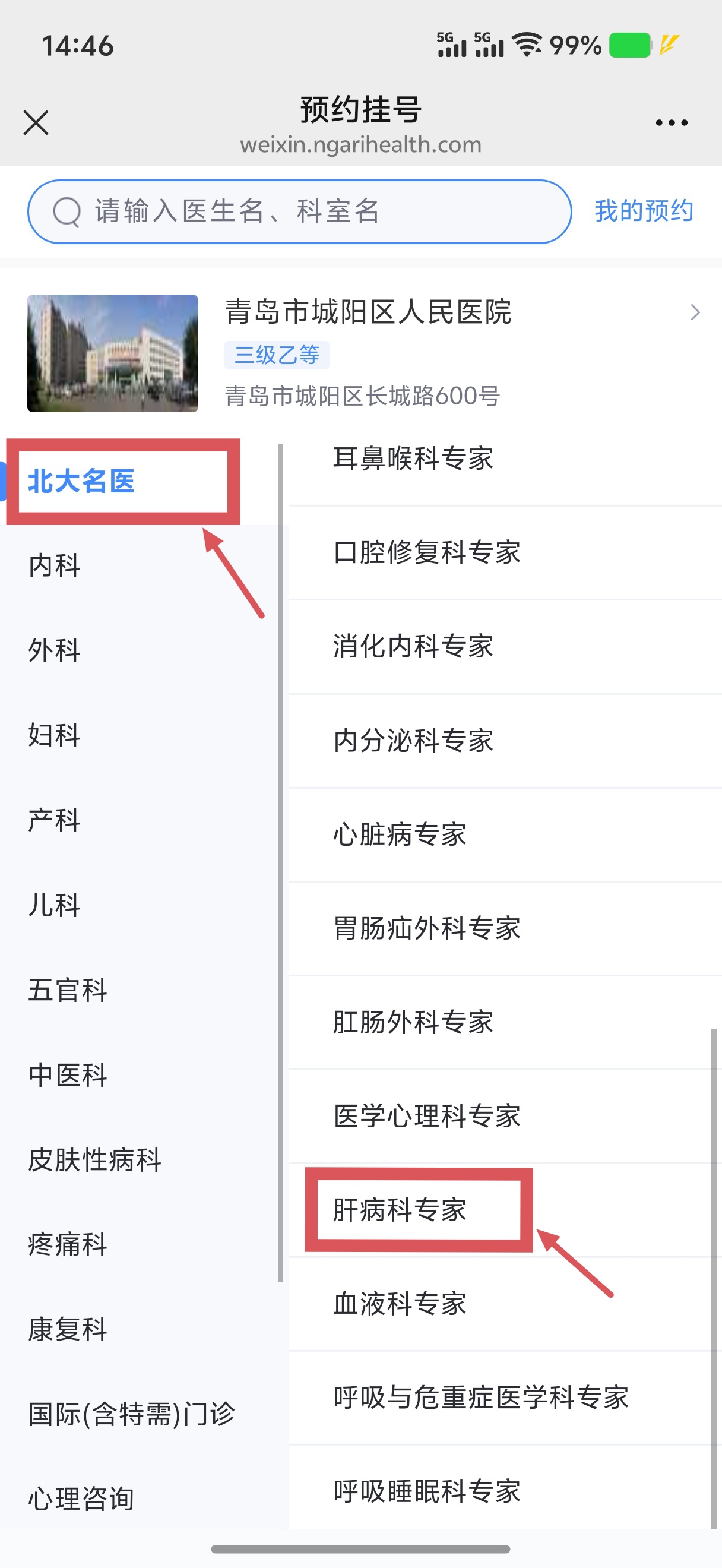Expand hospital details chevron arrow
The width and height of the screenshot is (722, 1568).
695,312
